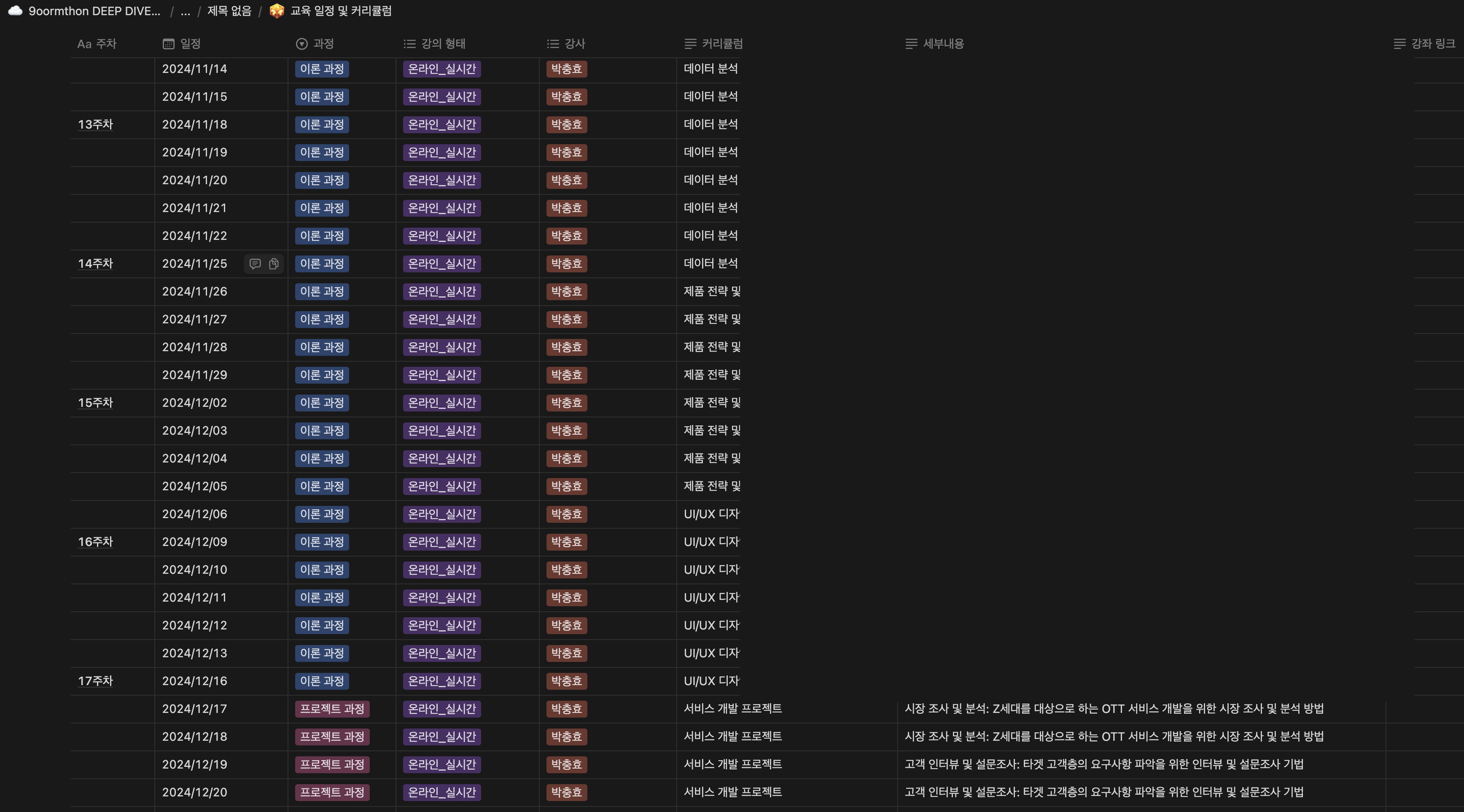Click the text icon beside 세부내용
This screenshot has width=1464, height=812.
click(912, 44)
